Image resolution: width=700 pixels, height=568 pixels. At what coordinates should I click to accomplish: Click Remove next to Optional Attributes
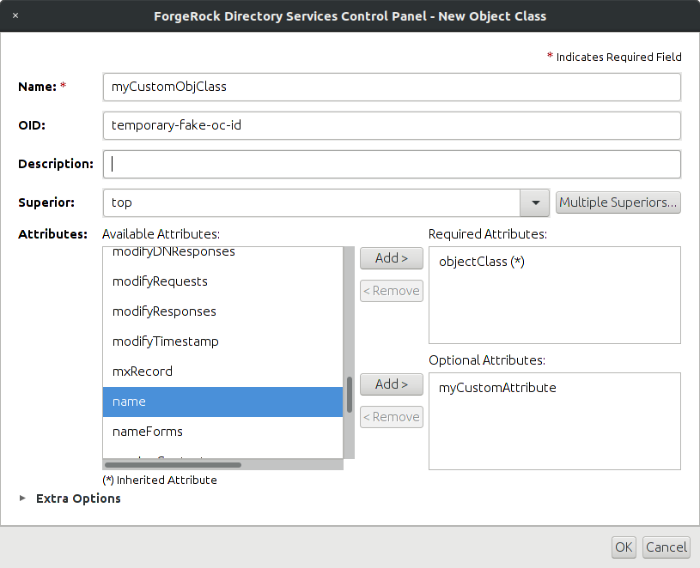pyautogui.click(x=392, y=417)
